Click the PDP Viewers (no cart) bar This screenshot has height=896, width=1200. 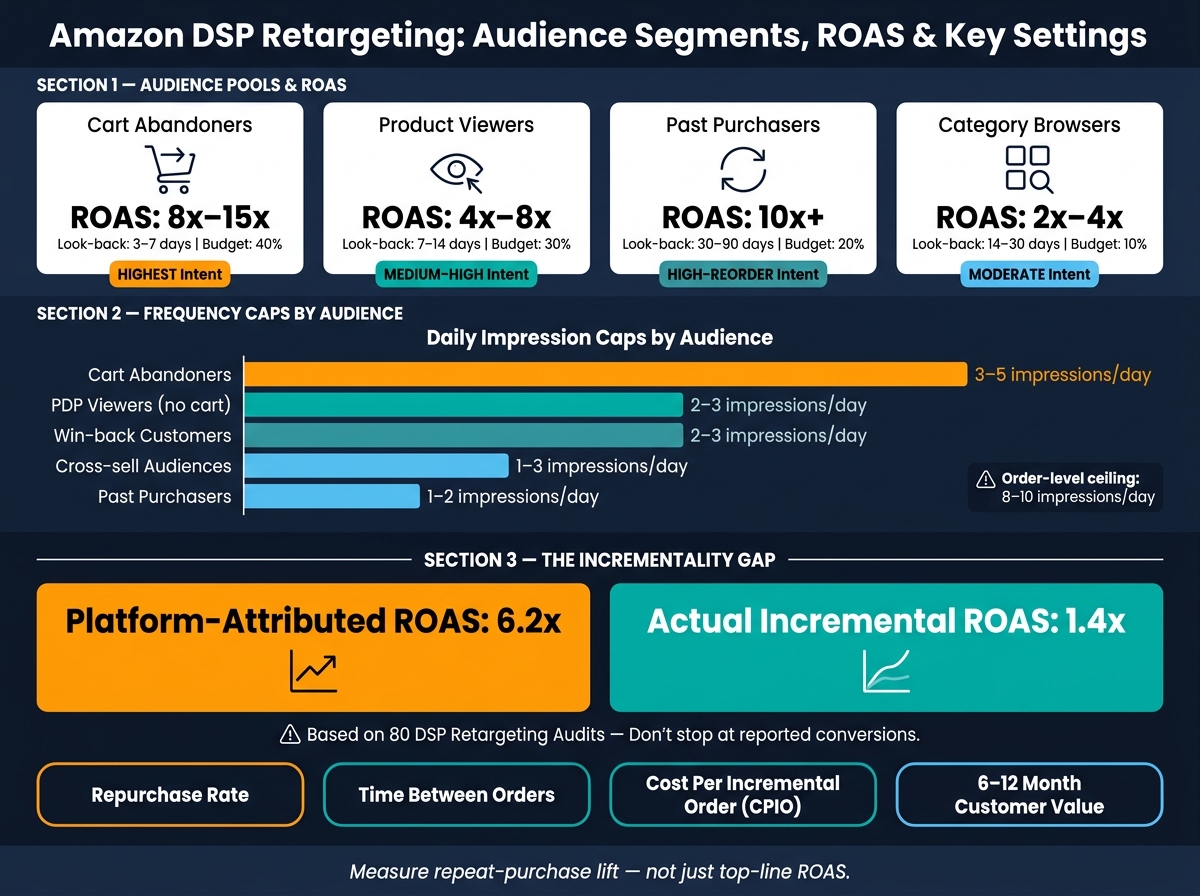coord(464,405)
